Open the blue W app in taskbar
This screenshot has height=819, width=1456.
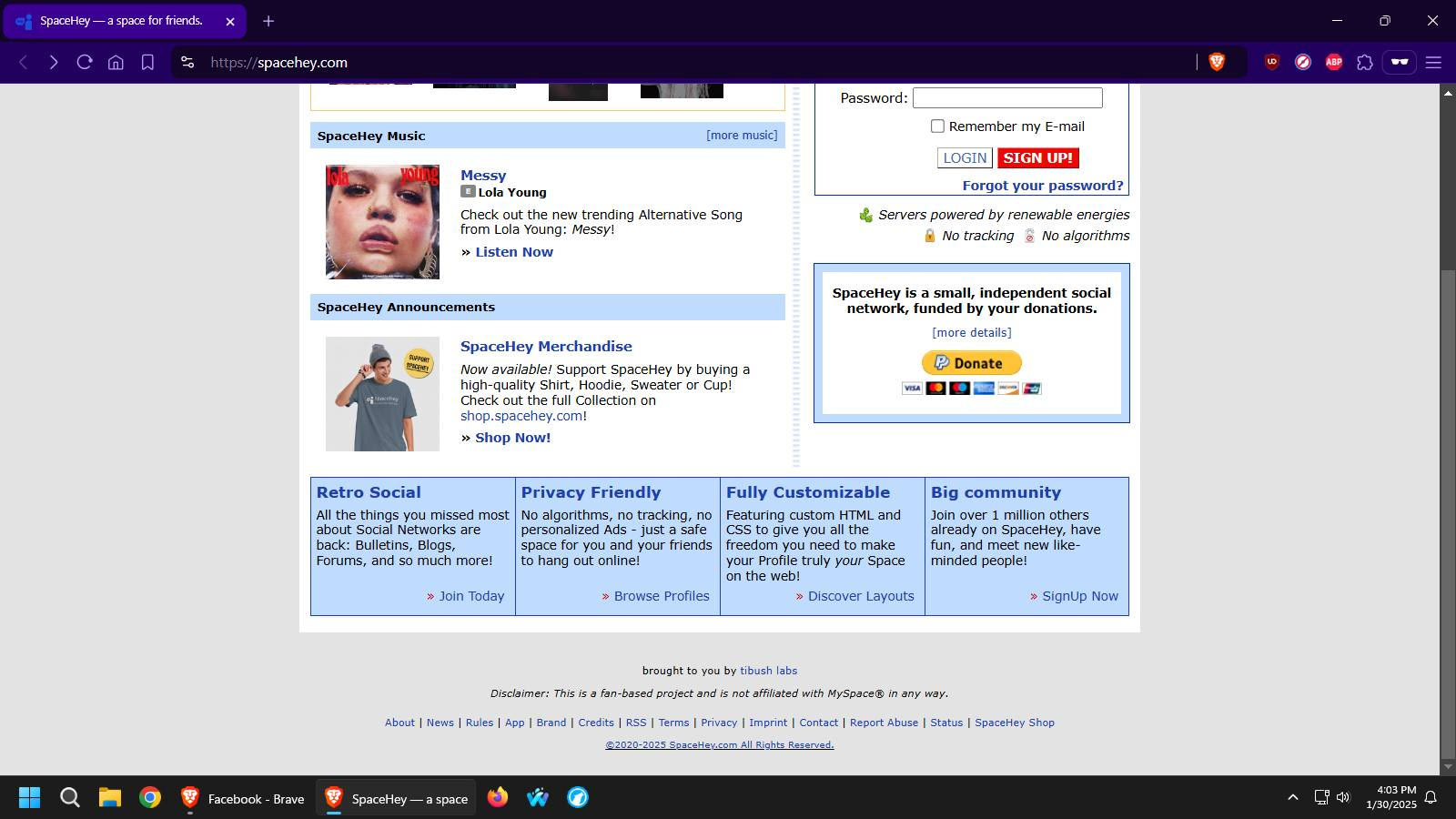(538, 798)
